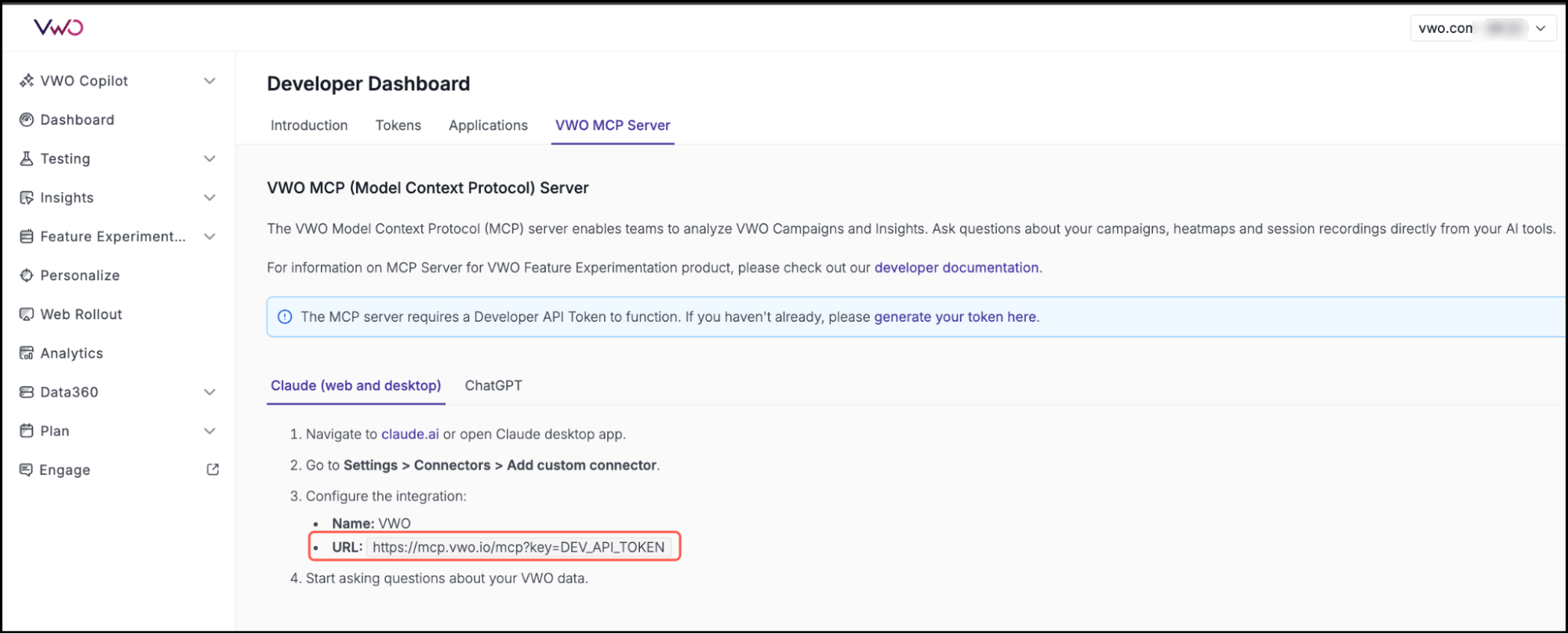This screenshot has height=634, width=1568.
Task: Open the developer documentation link
Action: (x=955, y=267)
